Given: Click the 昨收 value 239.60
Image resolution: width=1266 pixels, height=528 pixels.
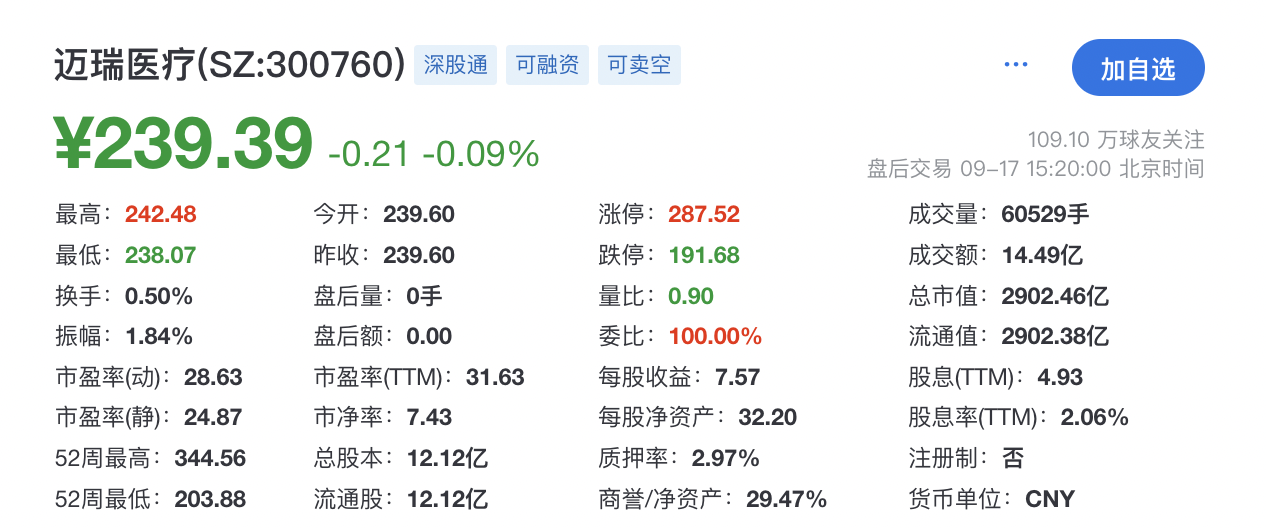Looking at the screenshot, I should 419,255.
